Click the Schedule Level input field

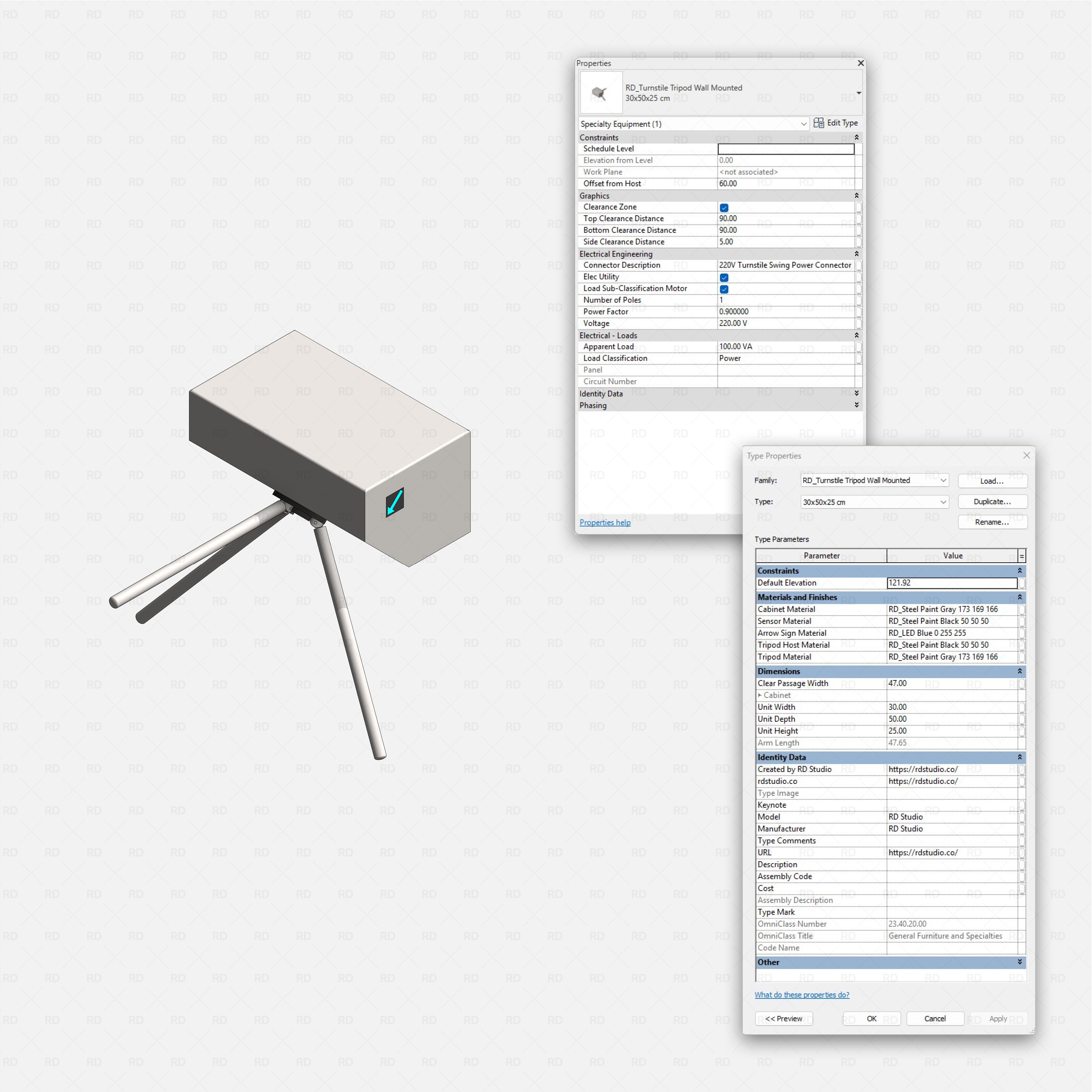click(x=786, y=149)
